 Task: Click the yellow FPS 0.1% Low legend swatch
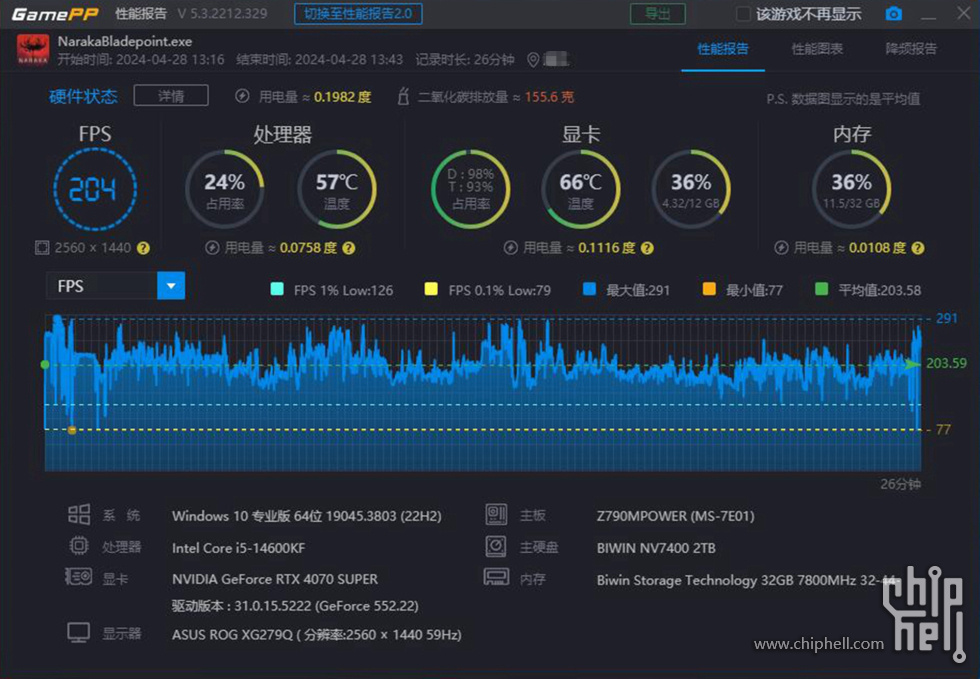point(431,289)
